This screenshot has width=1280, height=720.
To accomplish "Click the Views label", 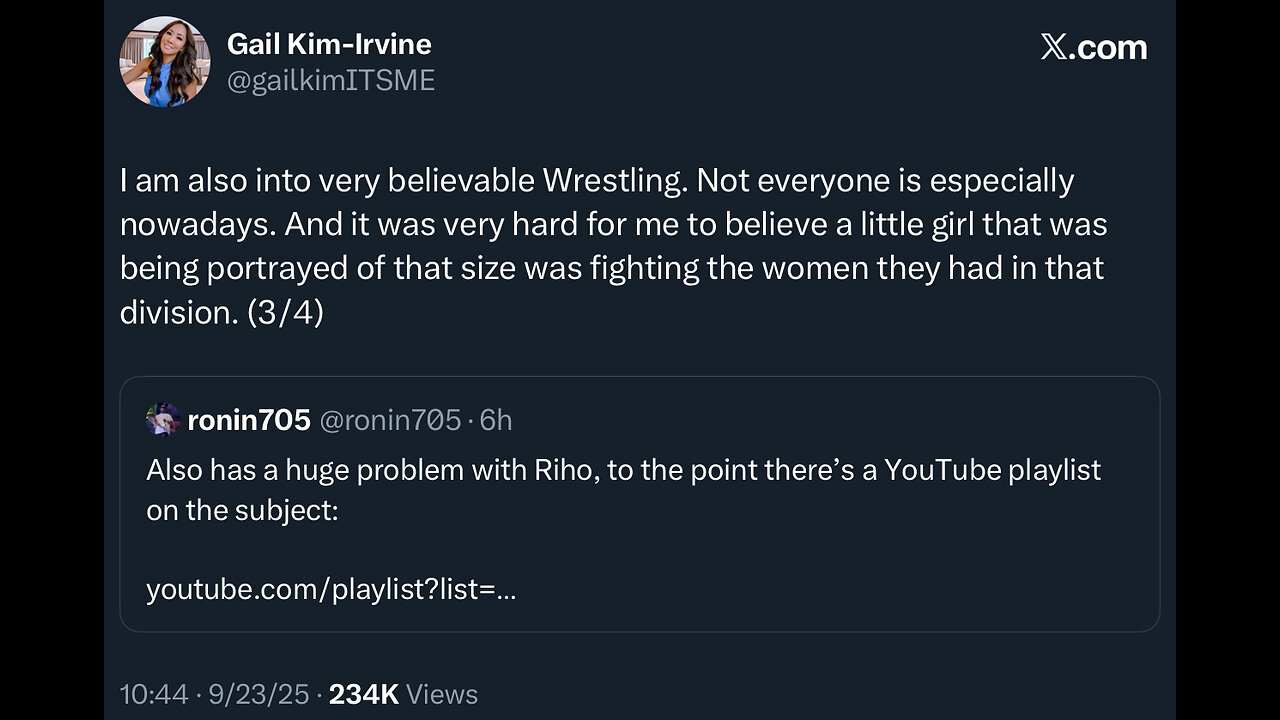I will (443, 694).
